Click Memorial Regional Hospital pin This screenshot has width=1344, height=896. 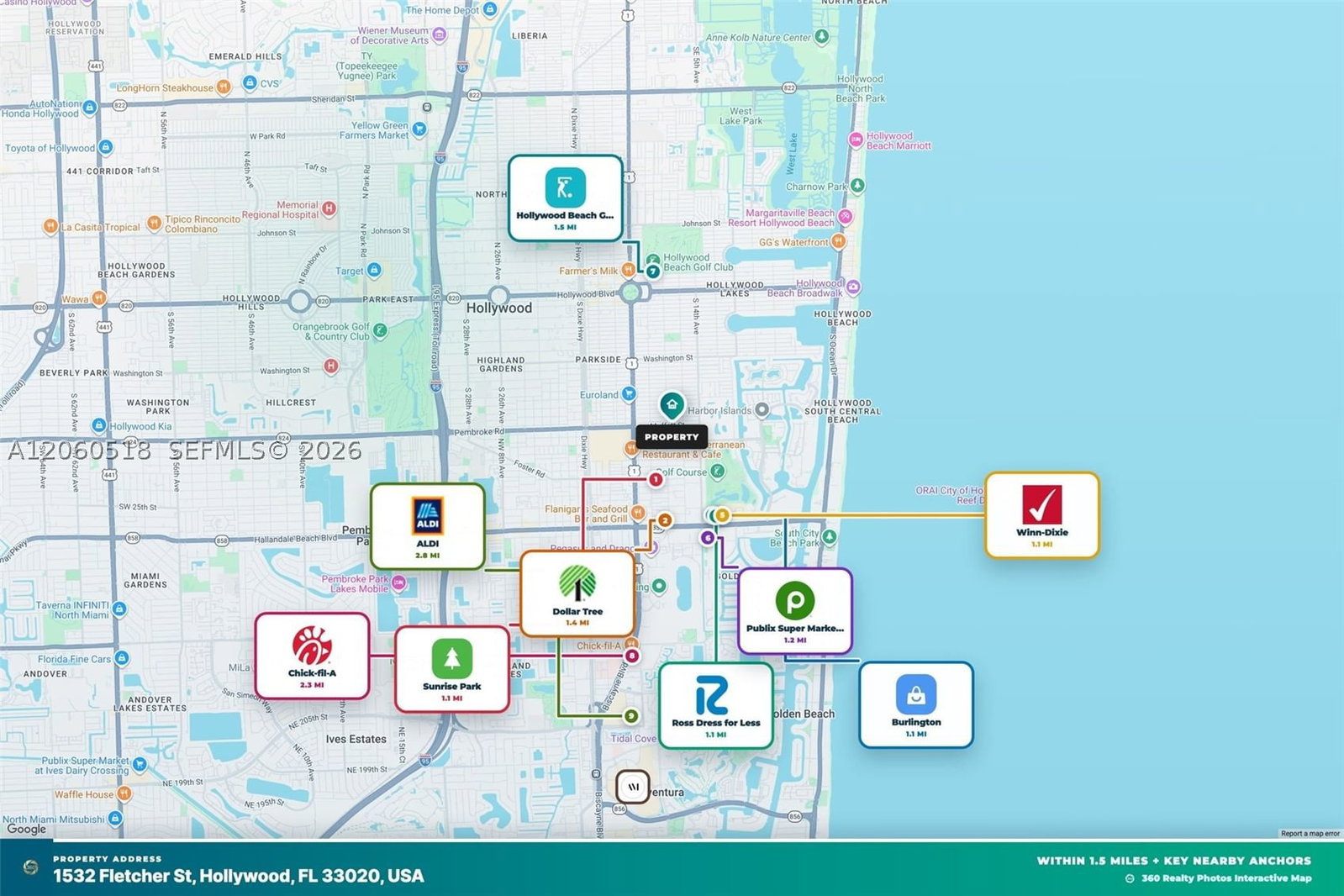pos(329,208)
